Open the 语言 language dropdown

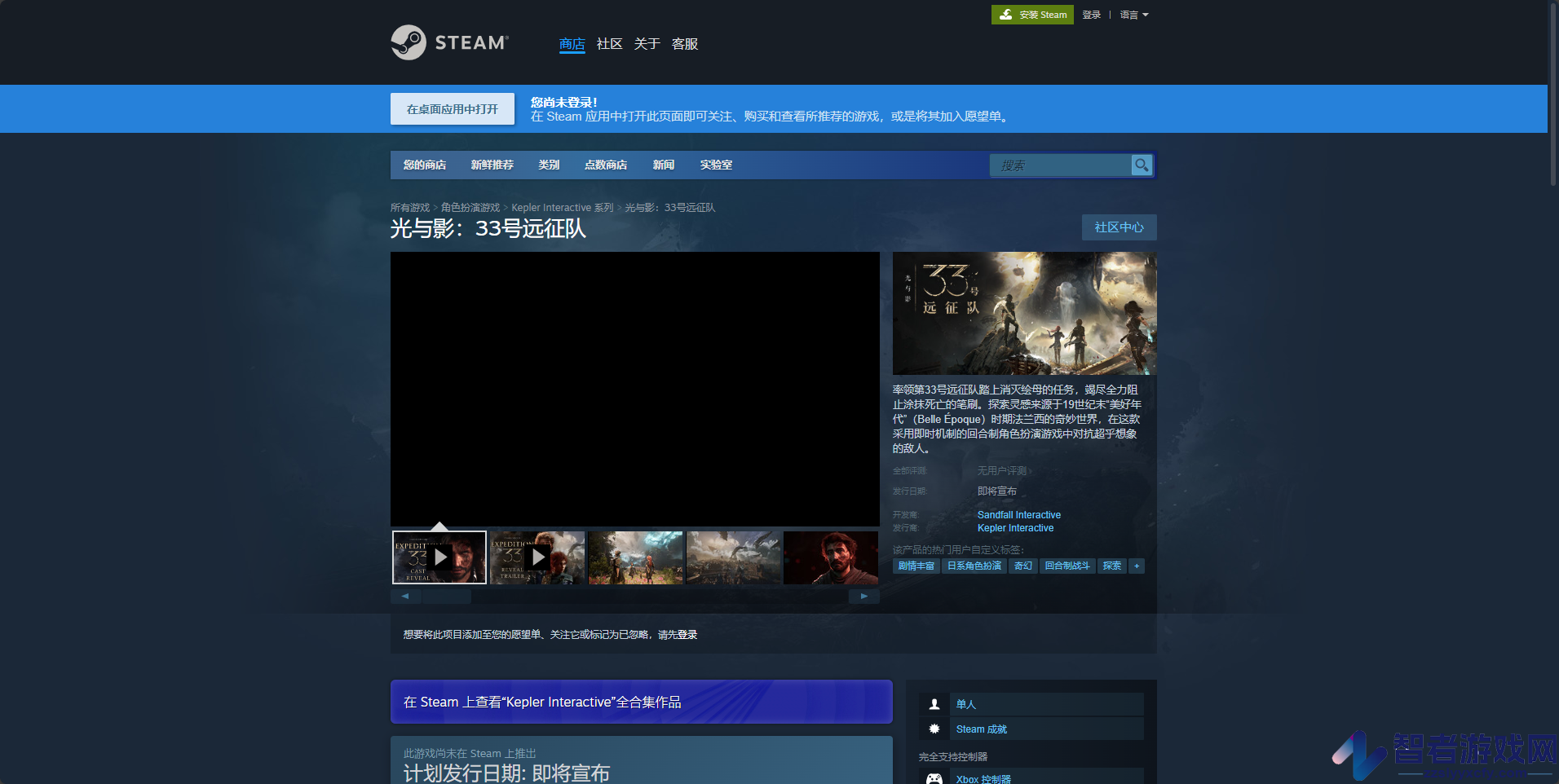tap(1134, 15)
